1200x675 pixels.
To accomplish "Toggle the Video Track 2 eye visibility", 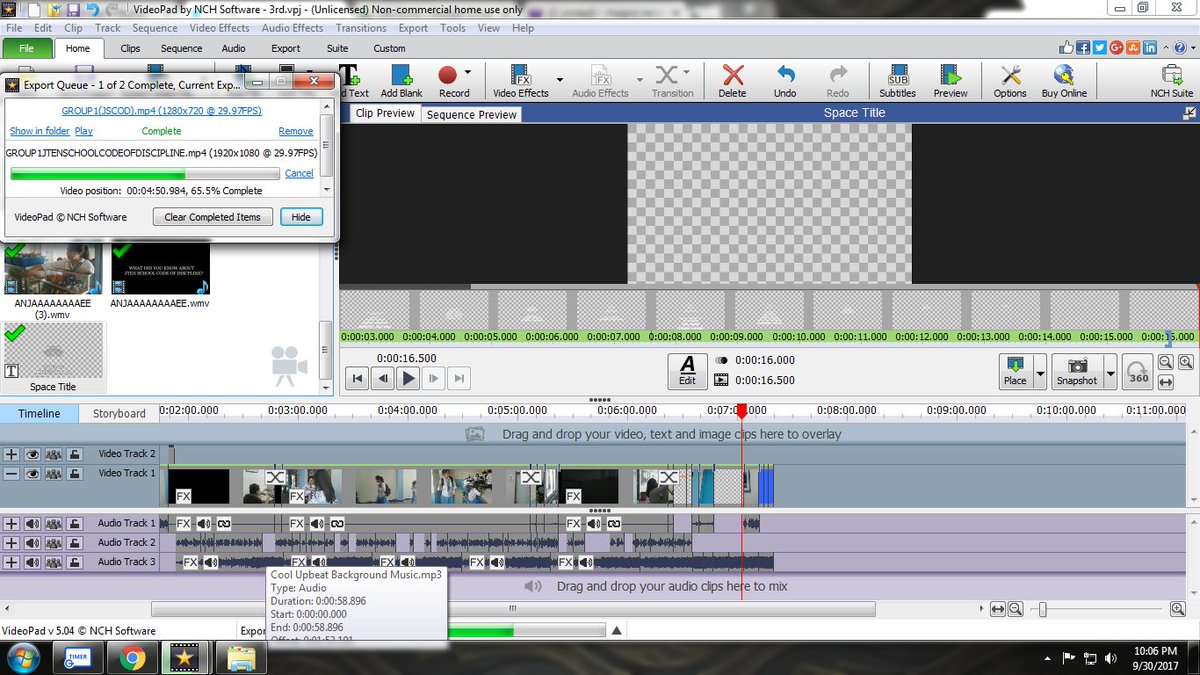I will click(32, 454).
